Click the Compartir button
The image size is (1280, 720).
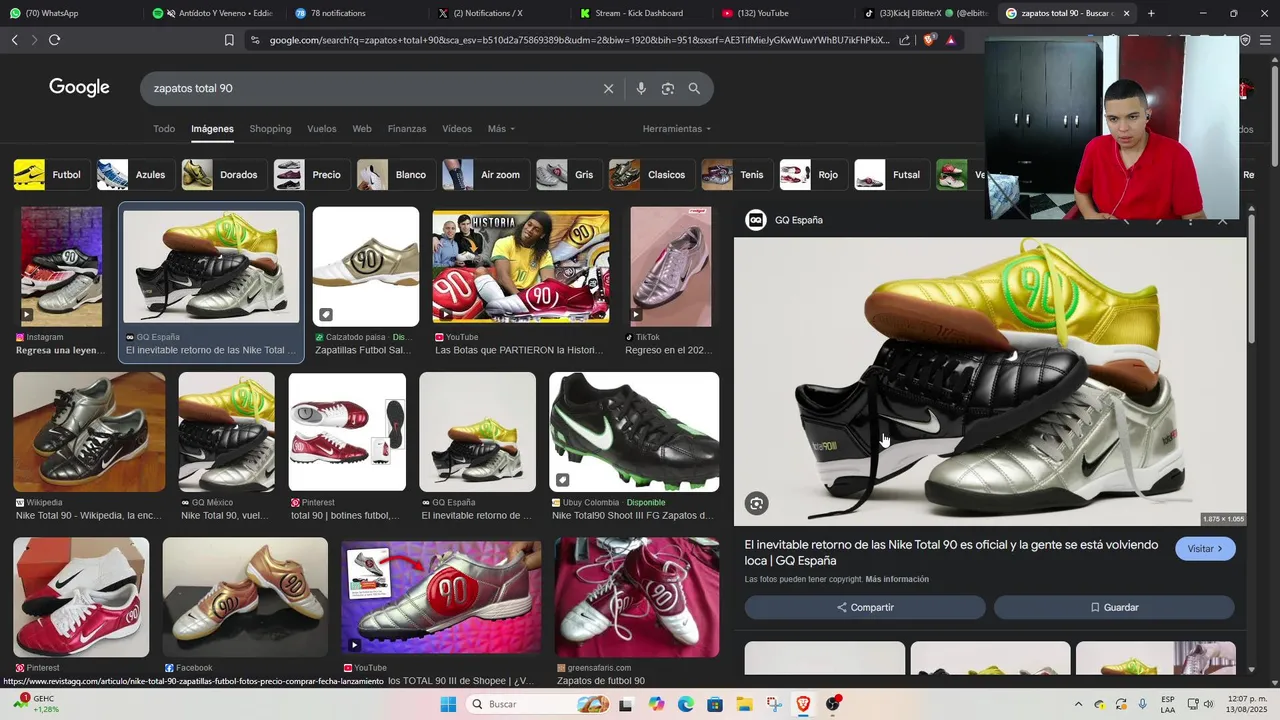[x=865, y=607]
